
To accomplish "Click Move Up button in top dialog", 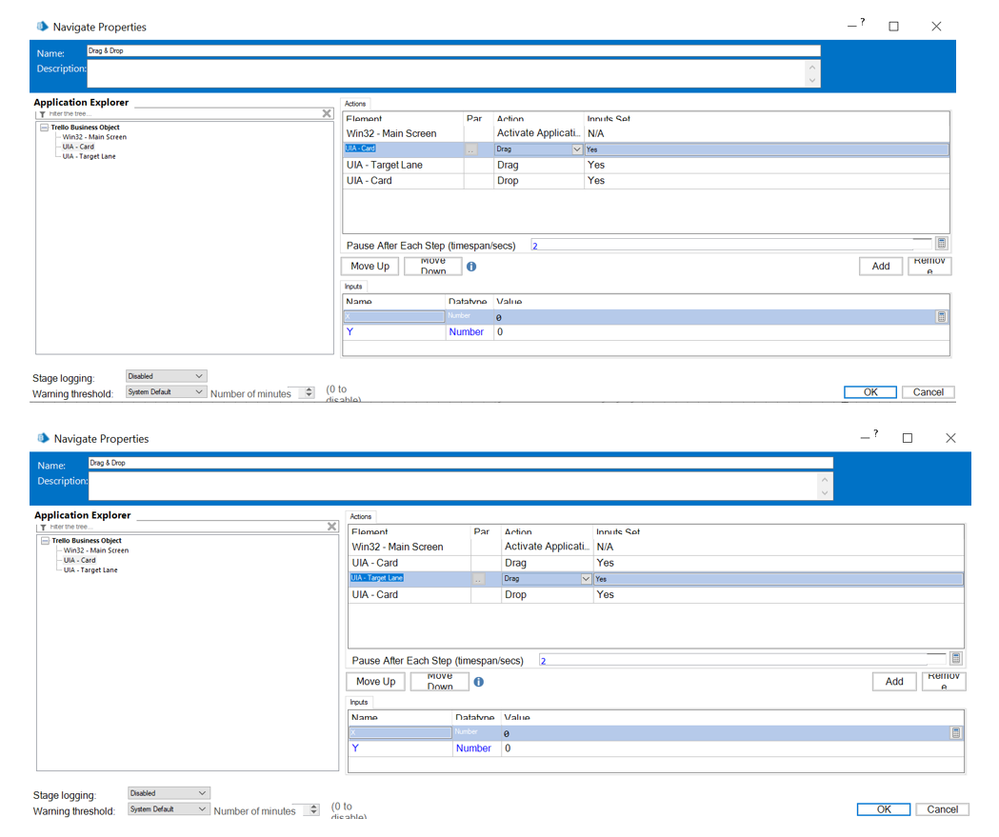I will click(x=369, y=266).
